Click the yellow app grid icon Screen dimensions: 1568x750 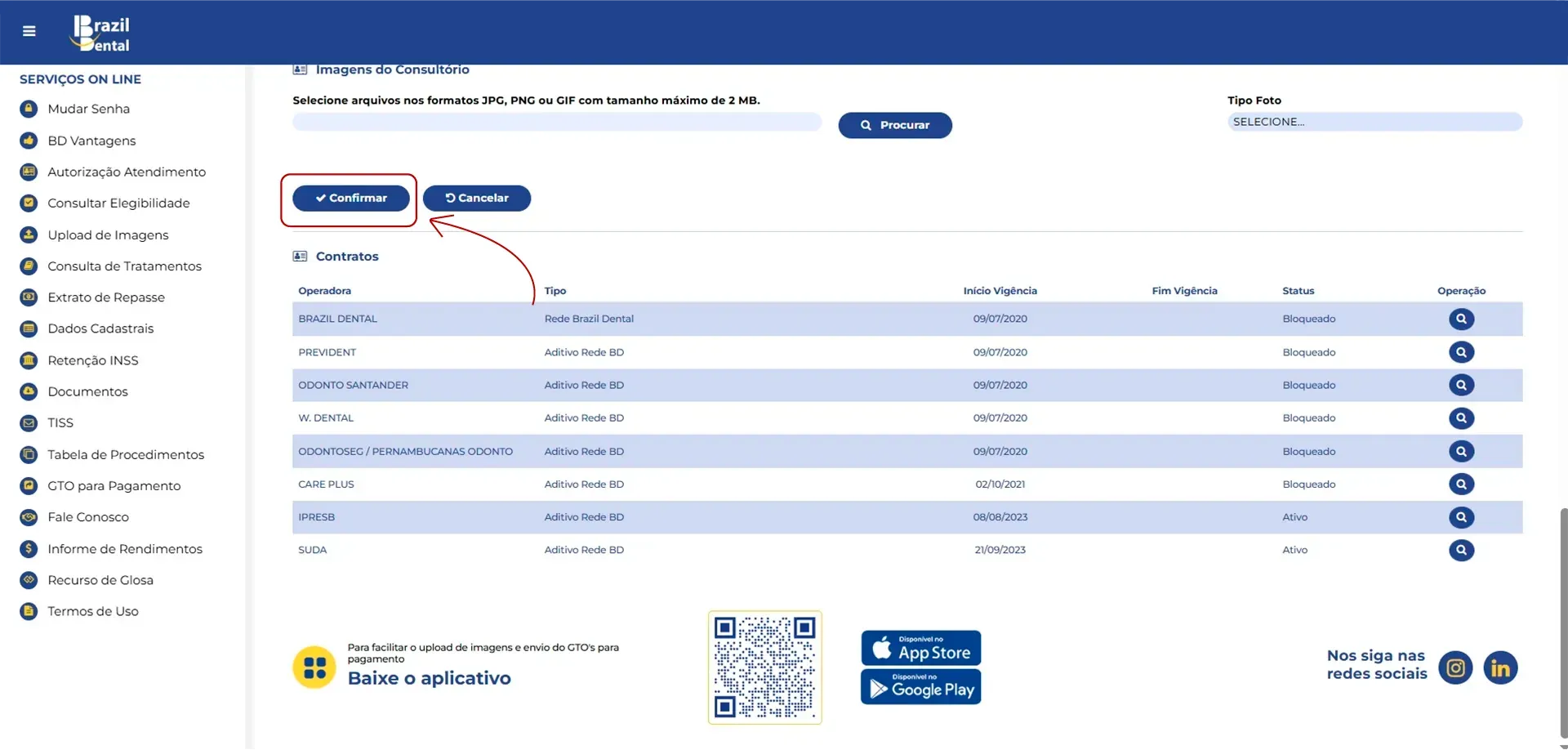pos(314,667)
